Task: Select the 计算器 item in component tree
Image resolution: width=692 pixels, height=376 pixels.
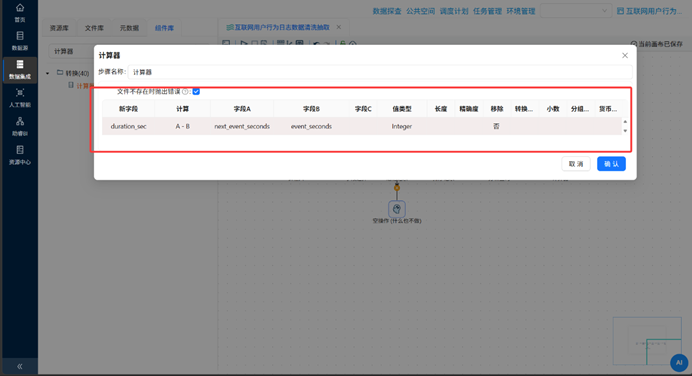Action: pos(85,86)
